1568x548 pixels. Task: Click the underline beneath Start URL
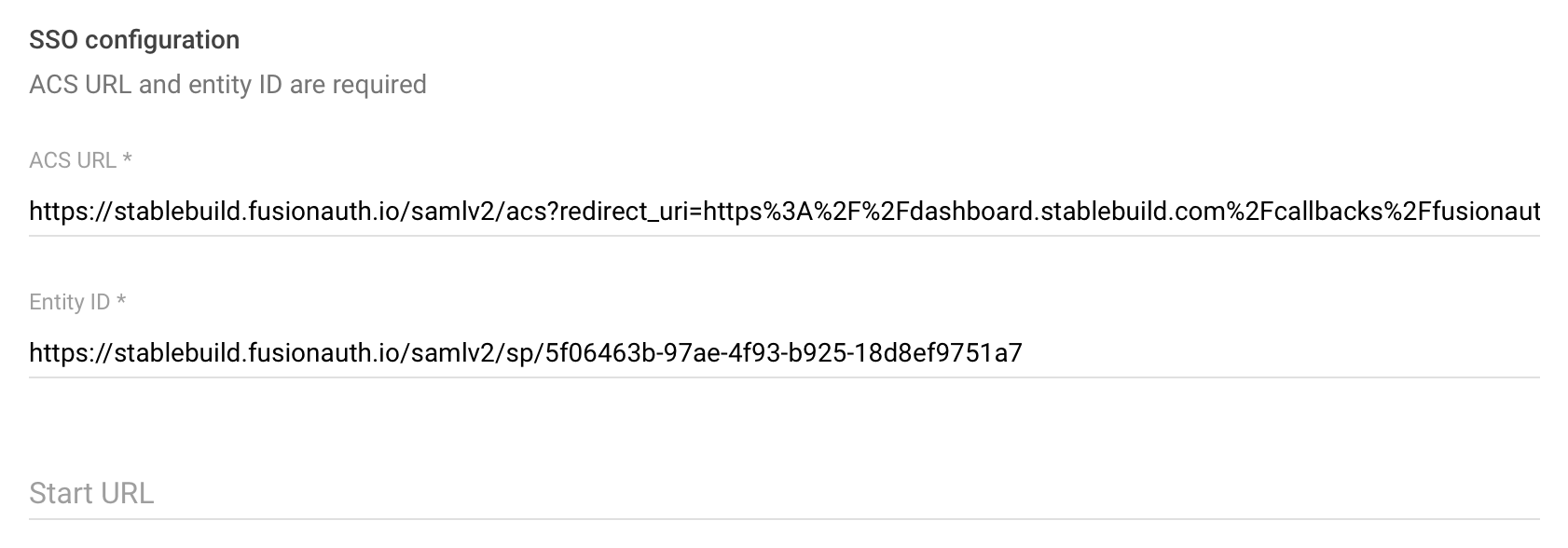[x=783, y=518]
